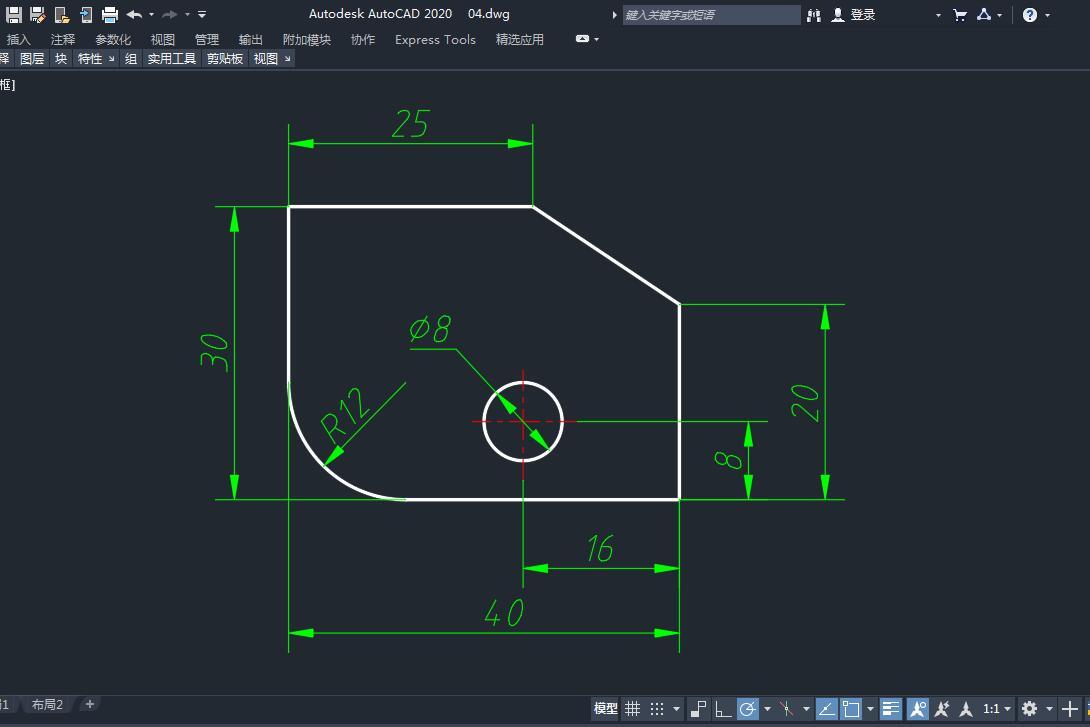Switch to the 布局2 layout tab

point(47,705)
